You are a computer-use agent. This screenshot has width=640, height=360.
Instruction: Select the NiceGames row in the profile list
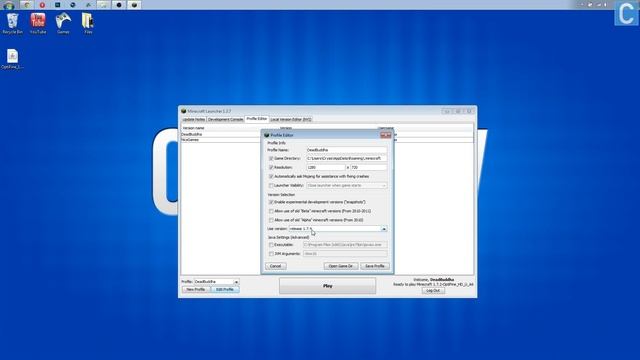tap(221, 140)
